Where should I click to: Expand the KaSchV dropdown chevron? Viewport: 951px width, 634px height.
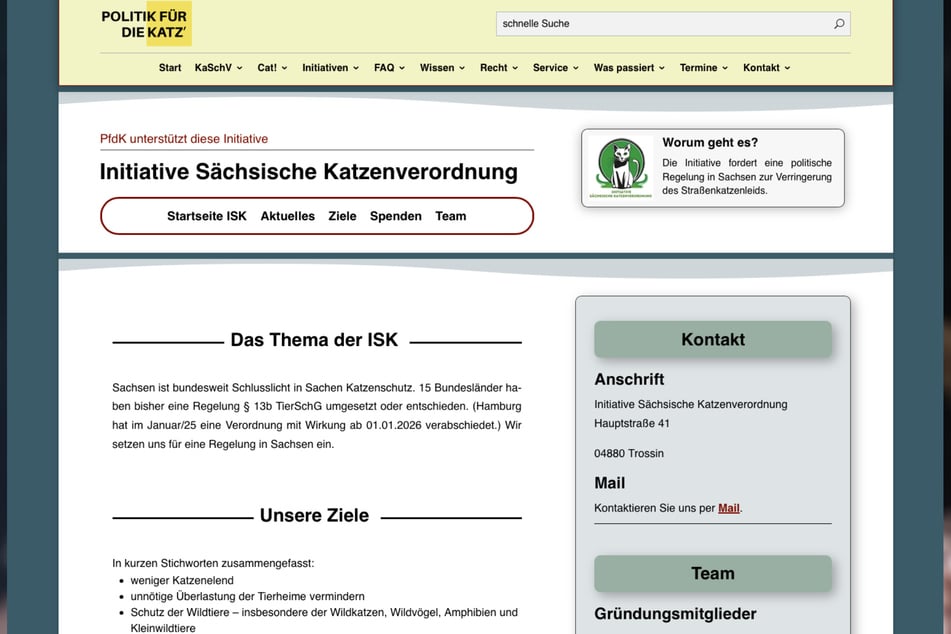240,68
